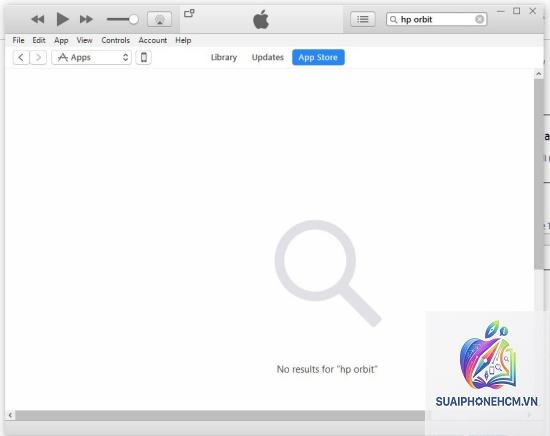550x436 pixels.
Task: Switch to the Library tab
Action: 224,58
